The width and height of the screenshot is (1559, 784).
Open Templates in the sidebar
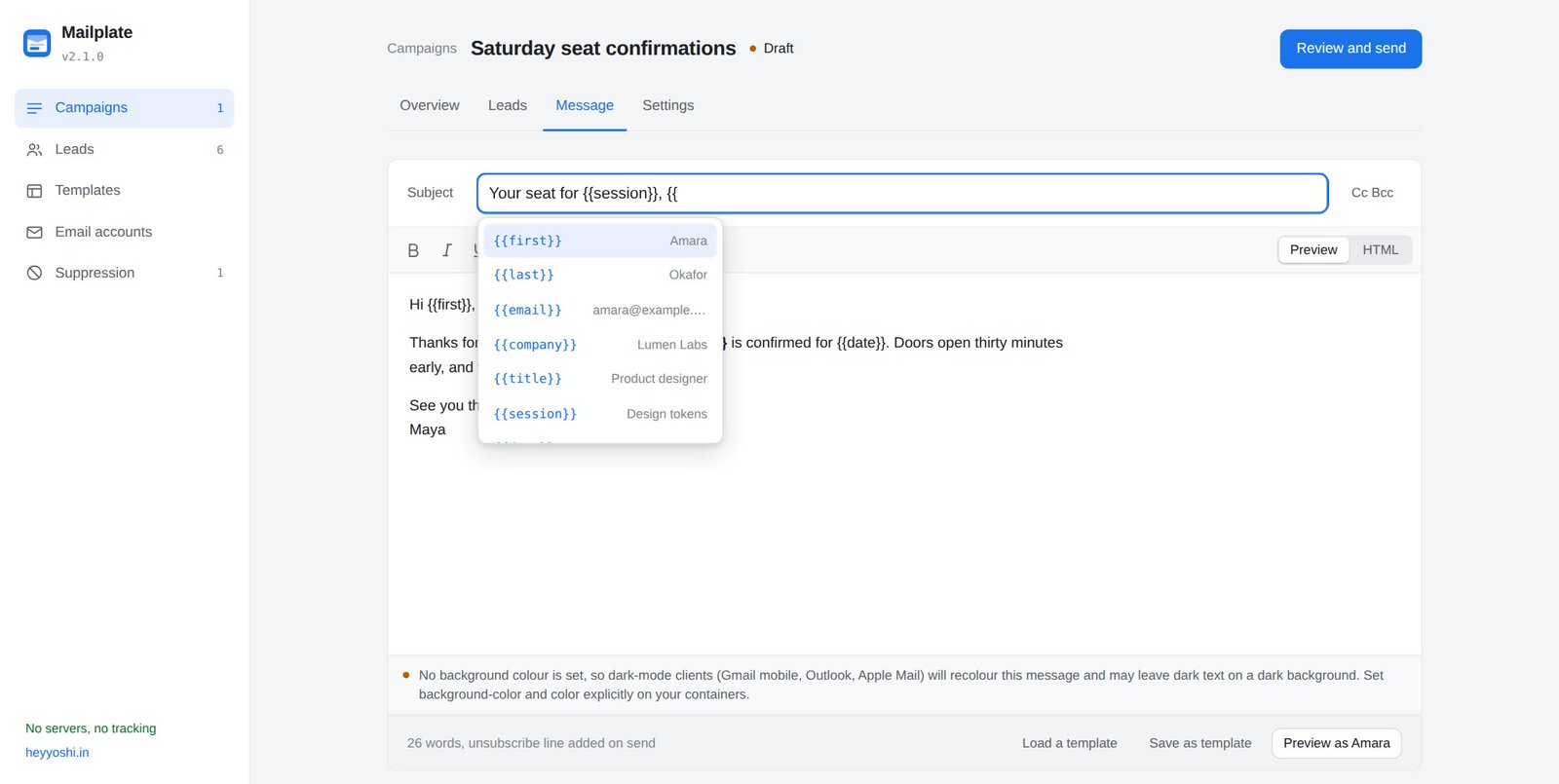125,191
